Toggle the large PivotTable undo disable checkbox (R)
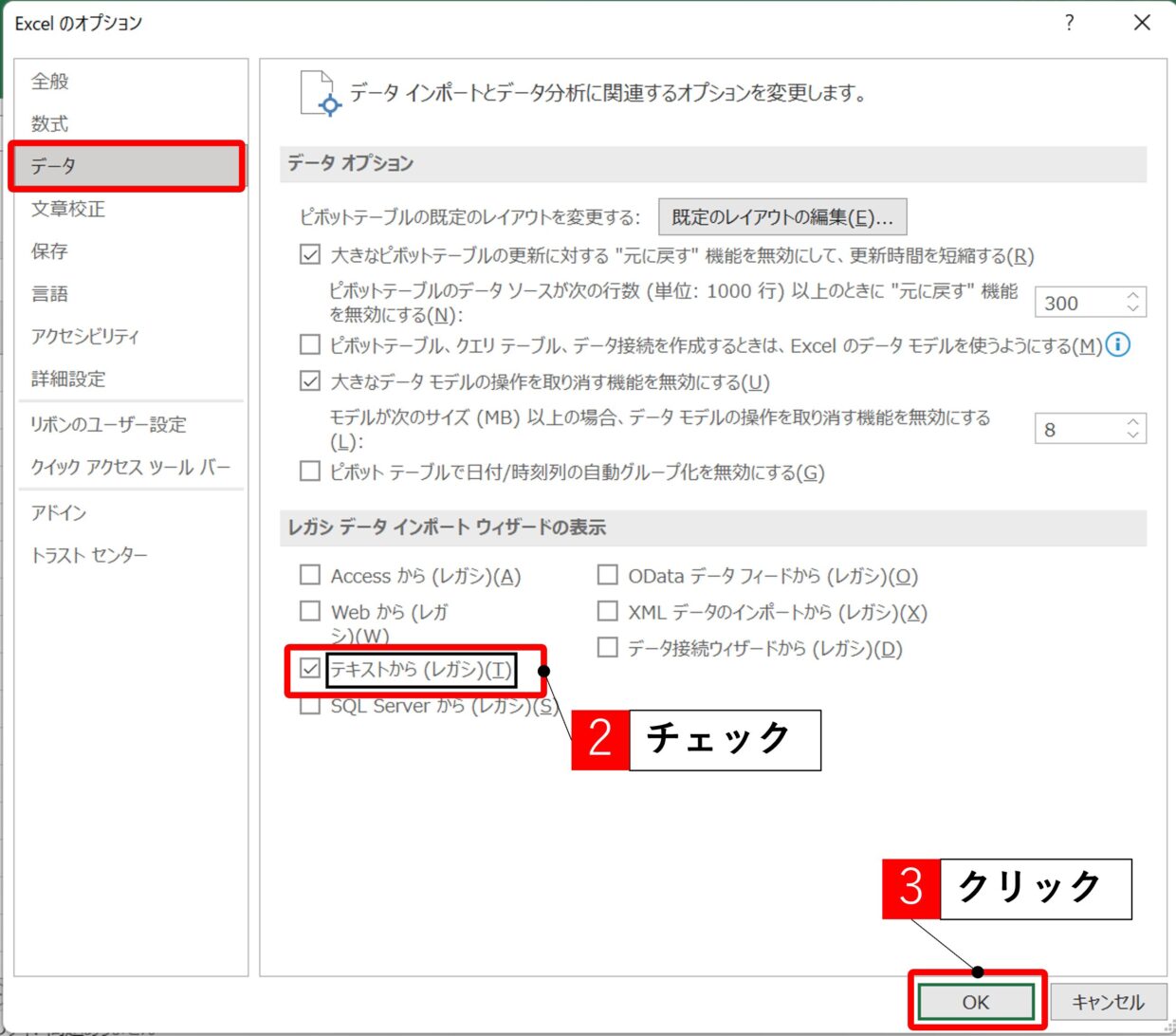The width and height of the screenshot is (1176, 1036). tap(310, 254)
